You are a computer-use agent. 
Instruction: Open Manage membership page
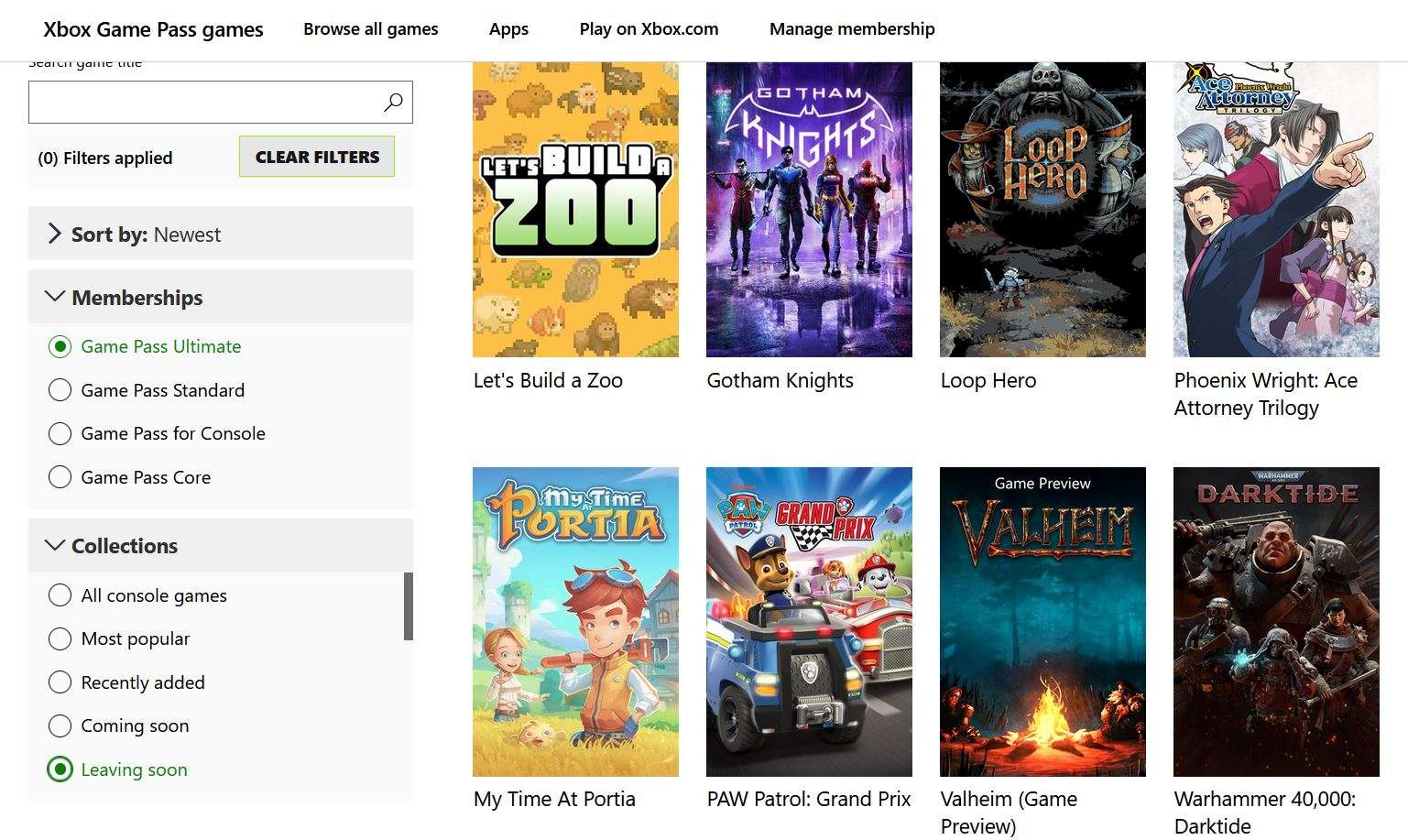[x=852, y=28]
